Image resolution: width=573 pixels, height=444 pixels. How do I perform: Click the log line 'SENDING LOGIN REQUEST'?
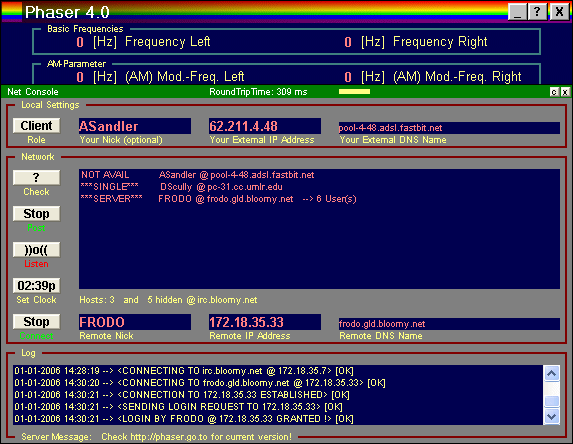pos(178,407)
